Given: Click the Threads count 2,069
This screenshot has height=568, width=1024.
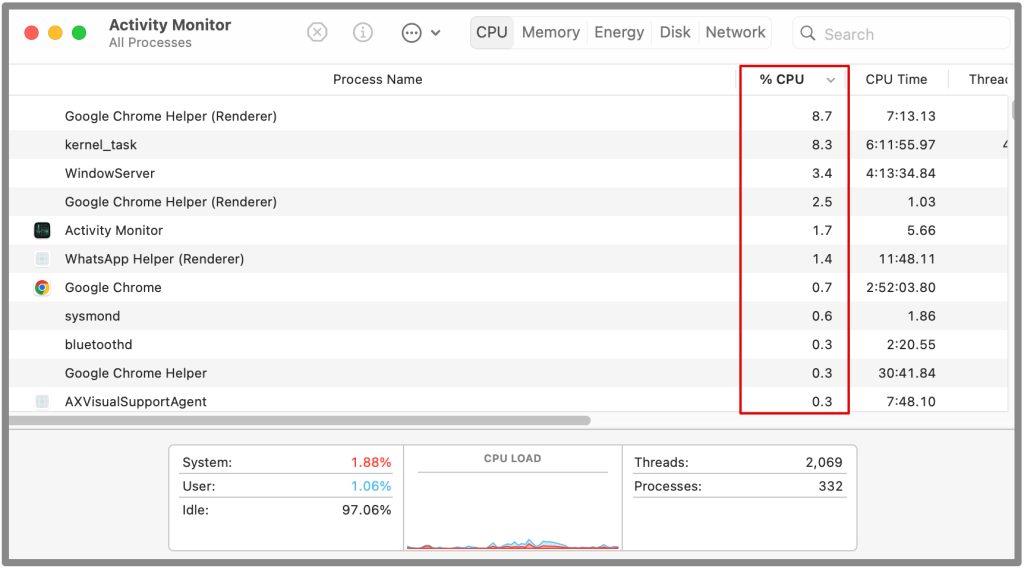Looking at the screenshot, I should pos(824,462).
